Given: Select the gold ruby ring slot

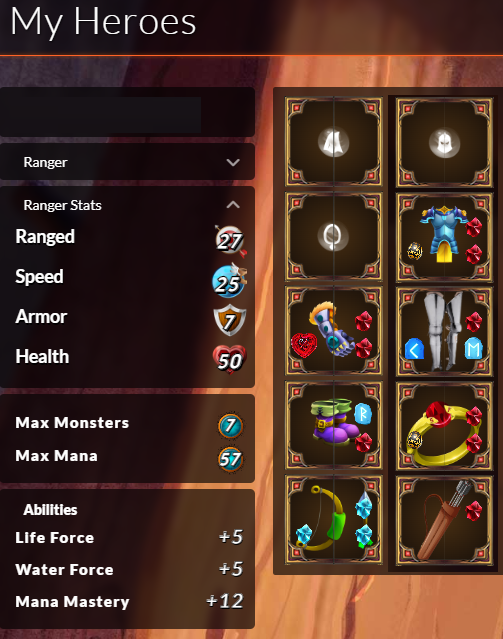Looking at the screenshot, I should tap(444, 425).
